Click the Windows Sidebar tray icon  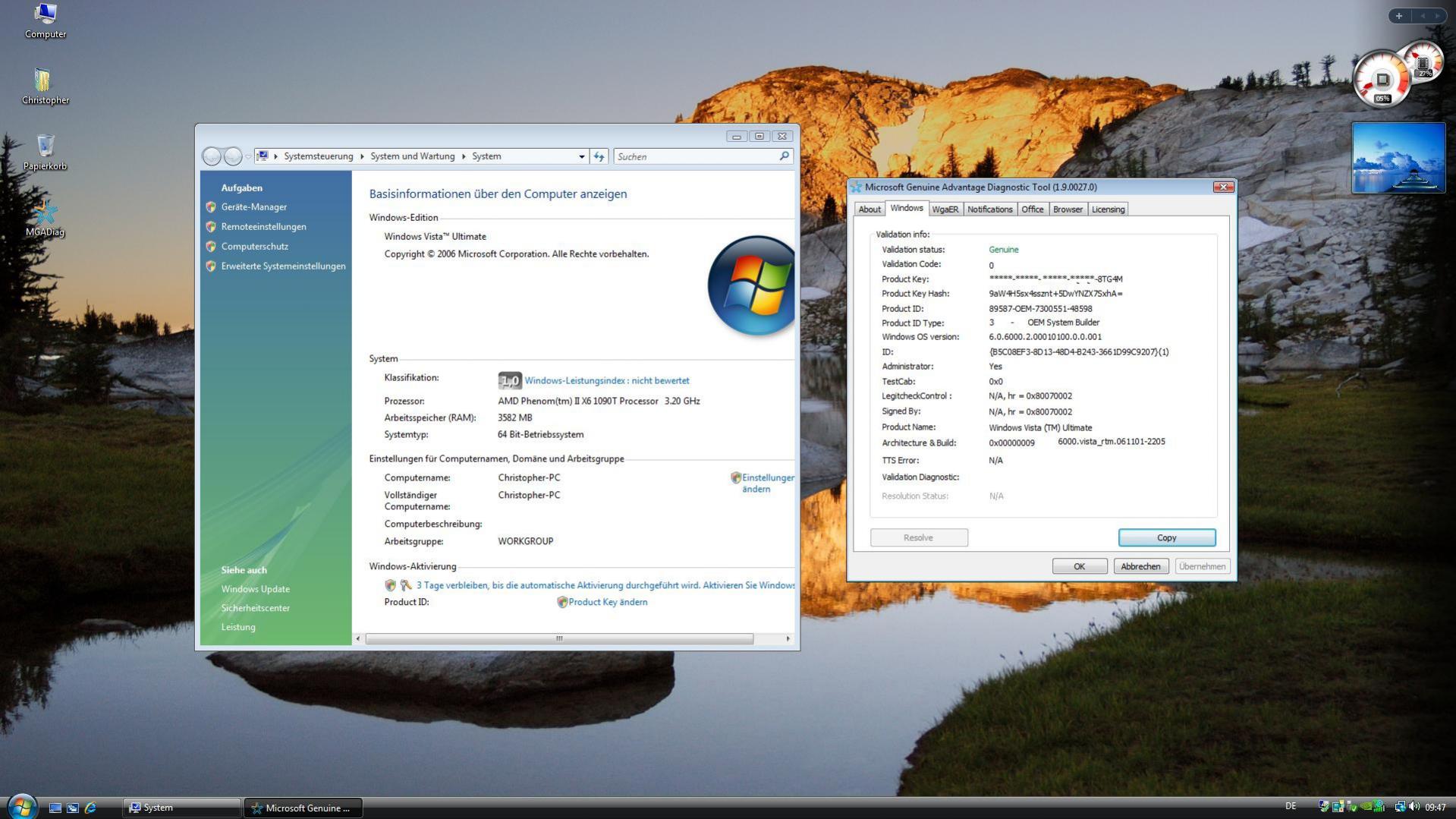[x=1338, y=807]
